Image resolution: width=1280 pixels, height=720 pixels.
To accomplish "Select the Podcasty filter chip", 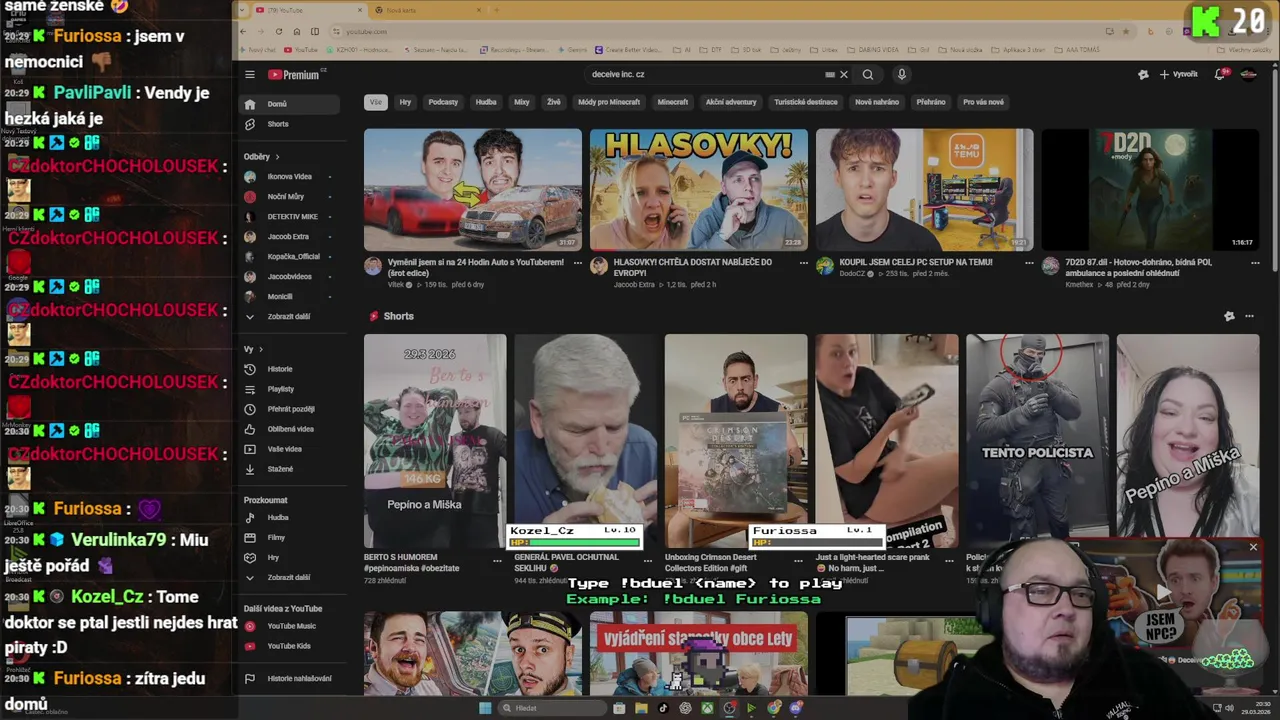I will (443, 102).
